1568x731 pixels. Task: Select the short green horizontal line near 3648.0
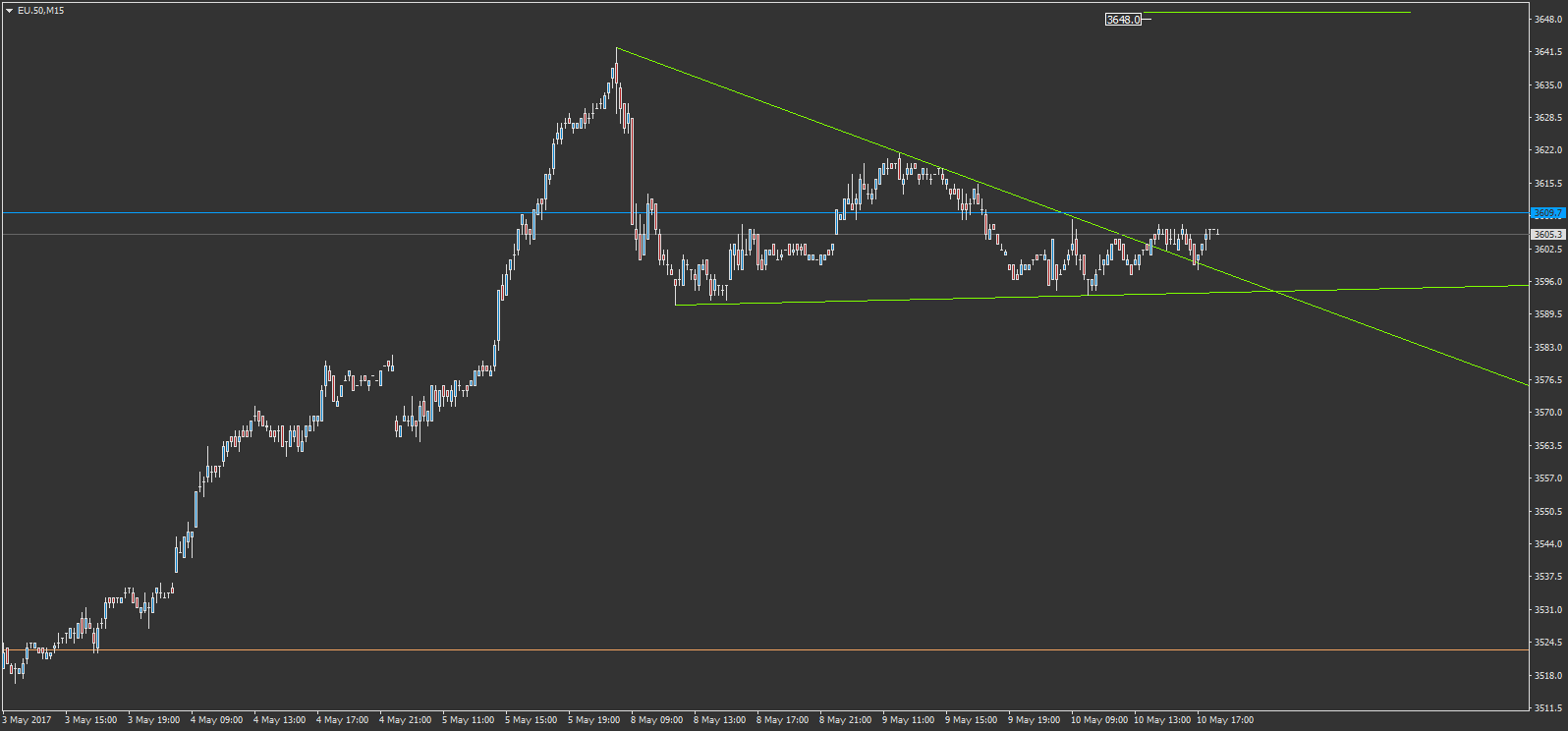tap(1276, 13)
